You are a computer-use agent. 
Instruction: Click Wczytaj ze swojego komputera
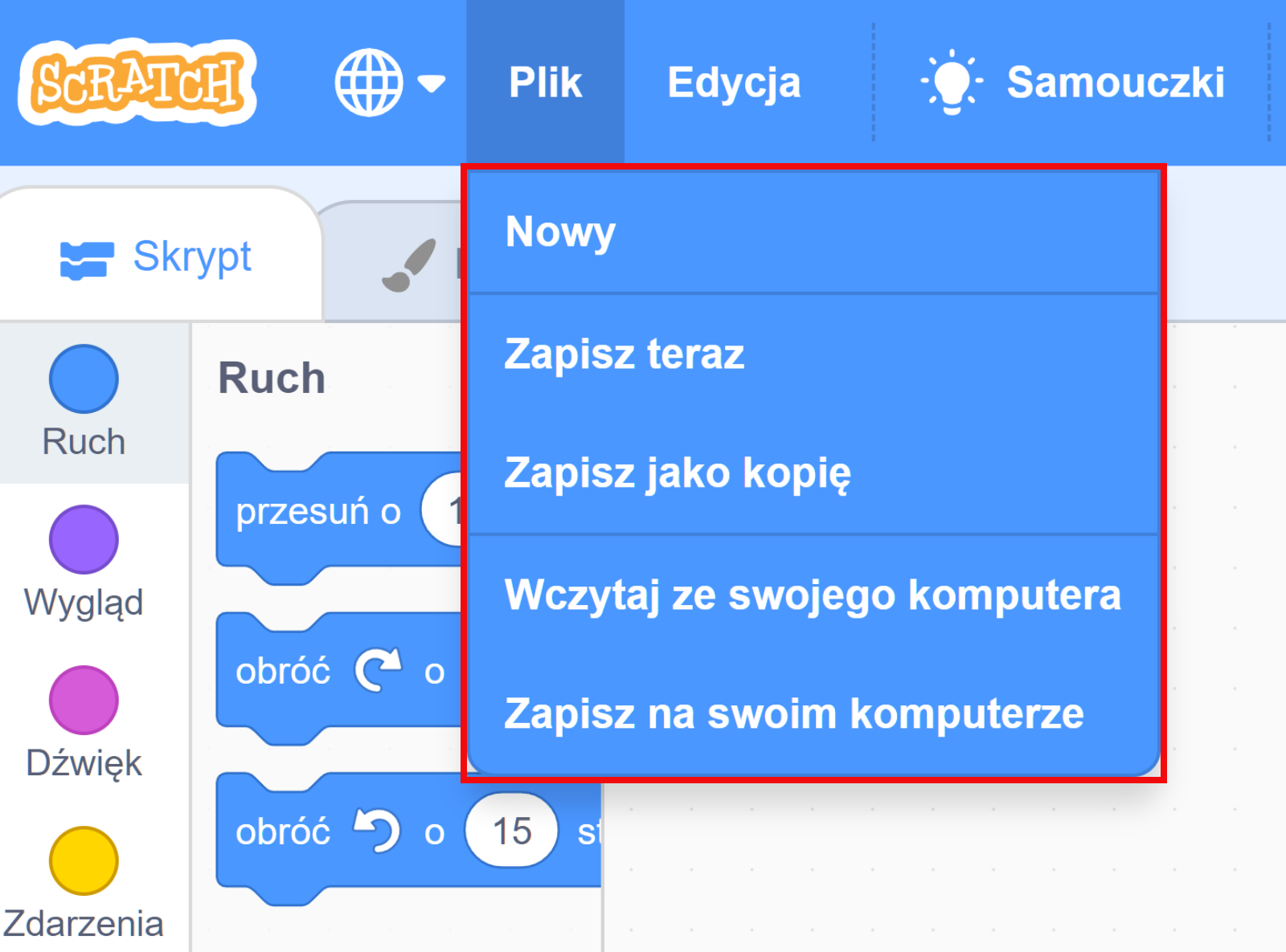coord(812,594)
